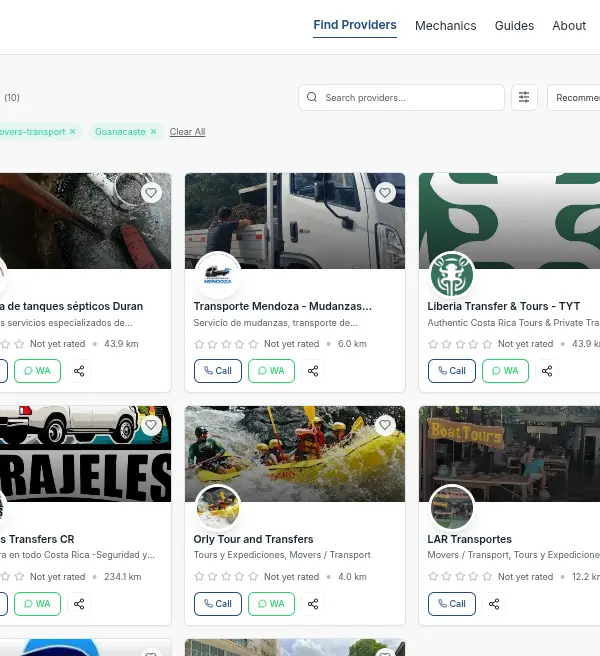Open the Orly Tour and Transfers title
This screenshot has height=656, width=600.
tap(254, 539)
